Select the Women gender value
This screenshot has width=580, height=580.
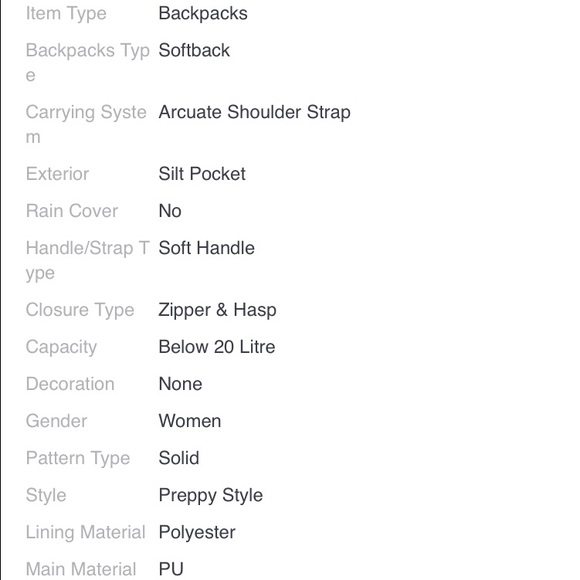click(x=190, y=421)
